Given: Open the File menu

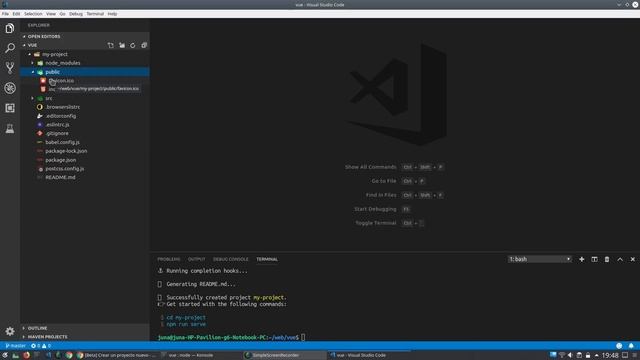Looking at the screenshot, I should tap(5, 14).
